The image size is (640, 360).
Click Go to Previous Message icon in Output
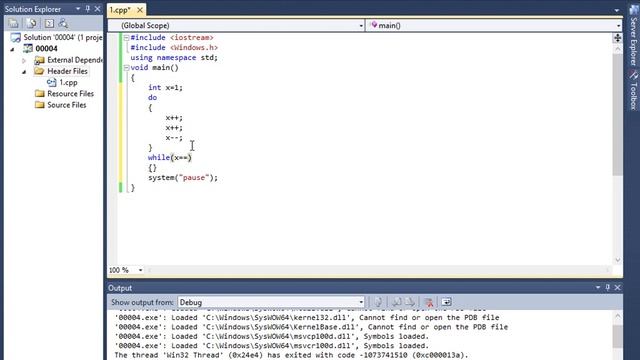pos(396,302)
